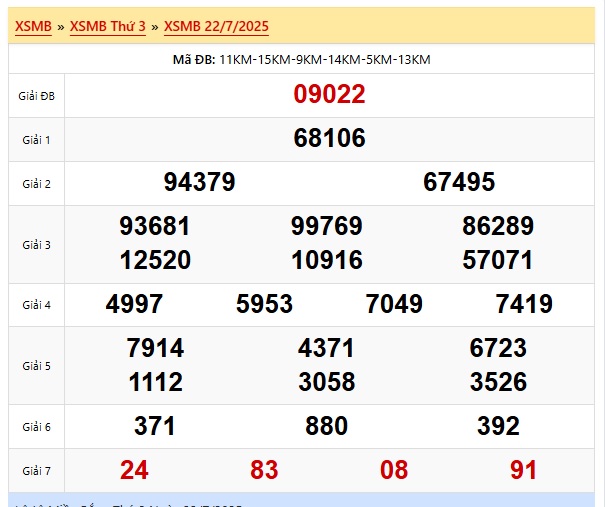The image size is (605, 507).
Task: Click the Giải 1 row label
Action: tap(36, 140)
